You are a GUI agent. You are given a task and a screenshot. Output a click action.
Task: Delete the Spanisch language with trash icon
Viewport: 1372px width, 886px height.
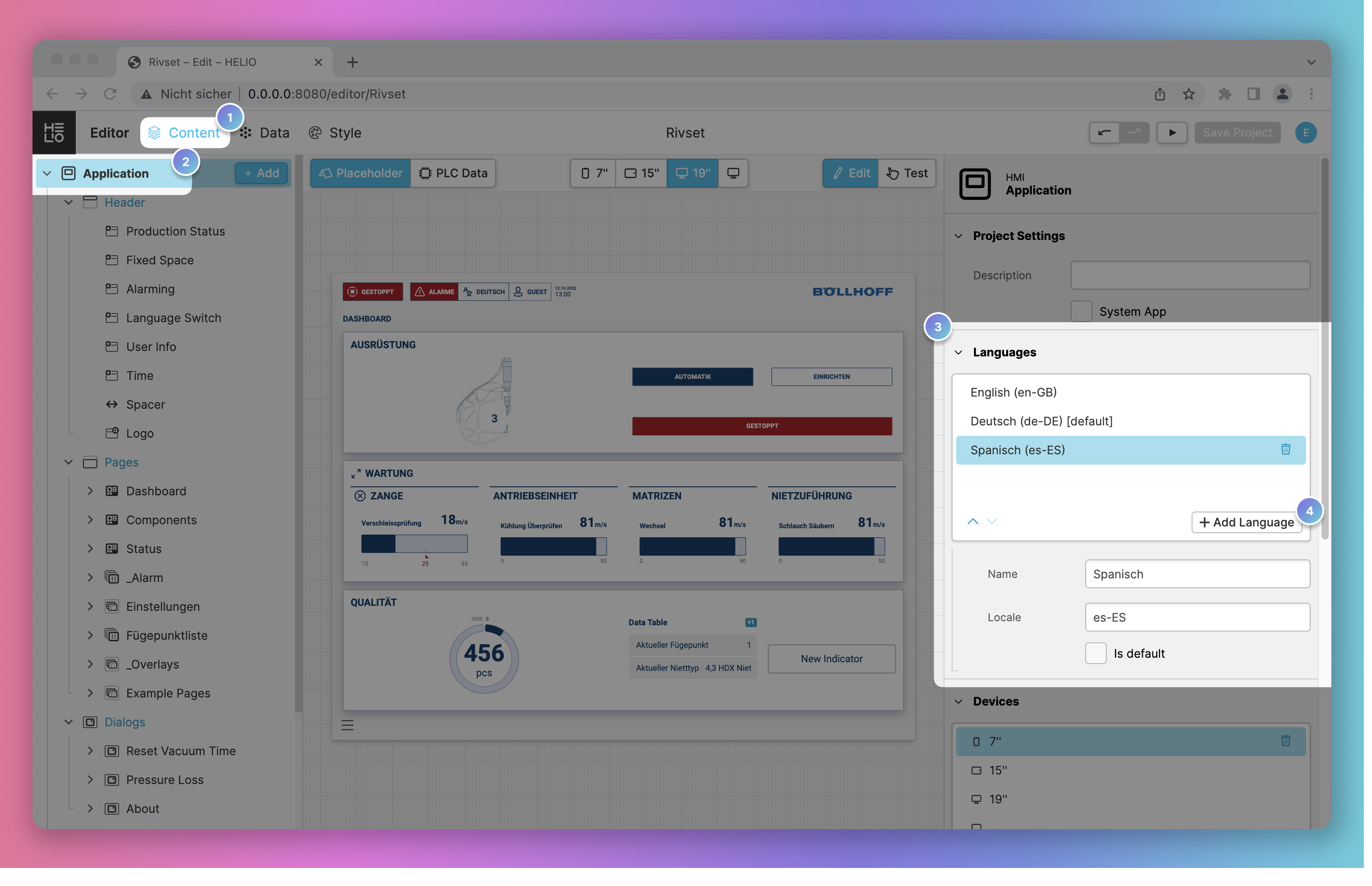click(x=1285, y=449)
